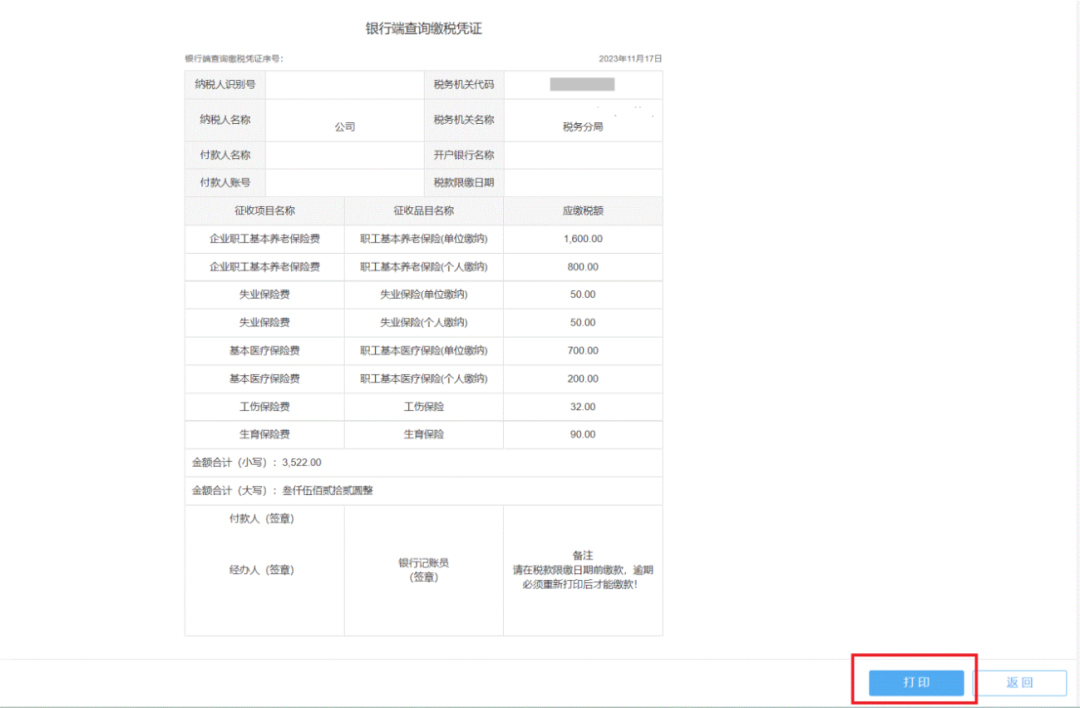Click the 1,600.00 pension amount cell
1080x708 pixels.
583,239
